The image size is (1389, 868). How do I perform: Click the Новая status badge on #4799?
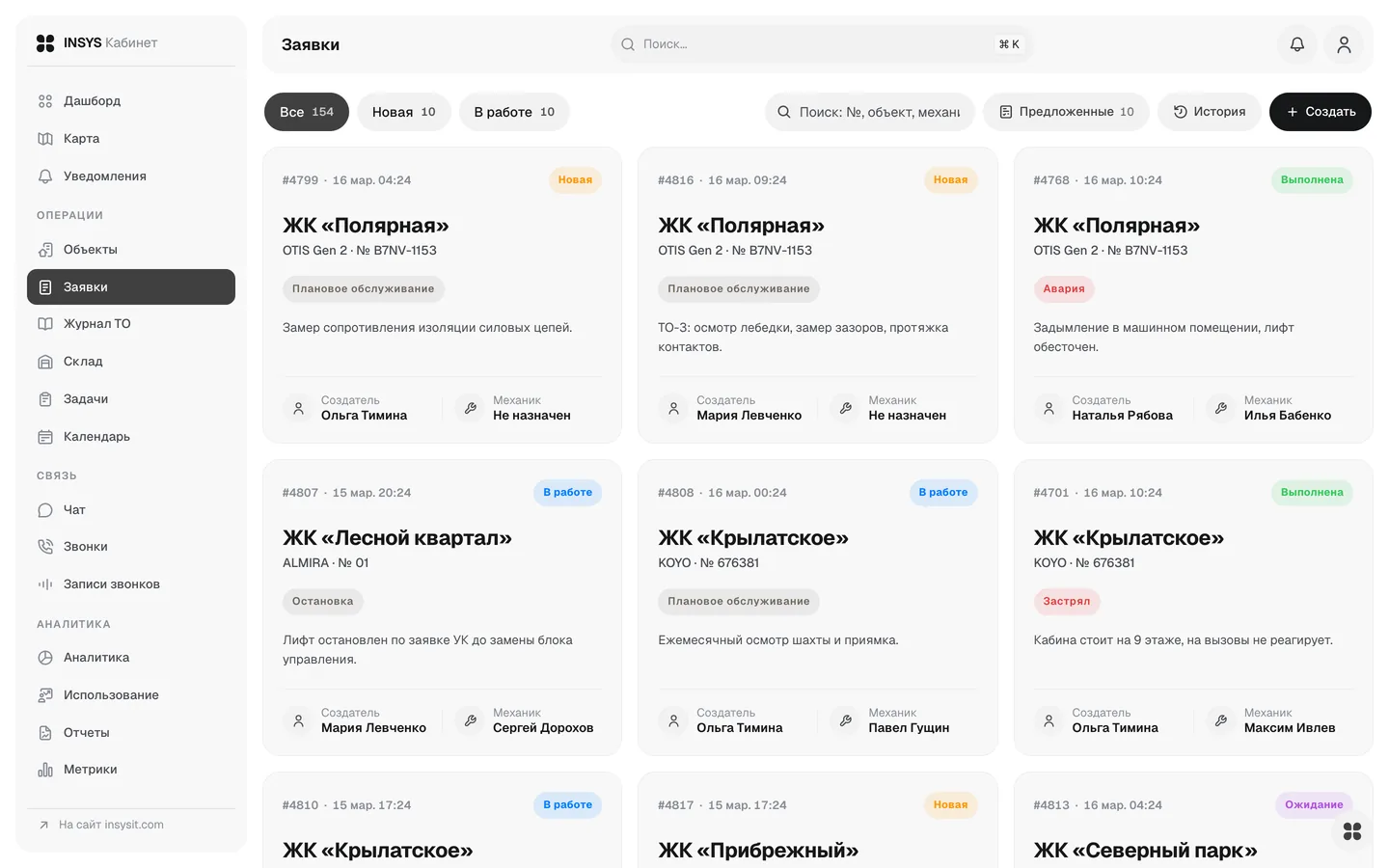(575, 180)
